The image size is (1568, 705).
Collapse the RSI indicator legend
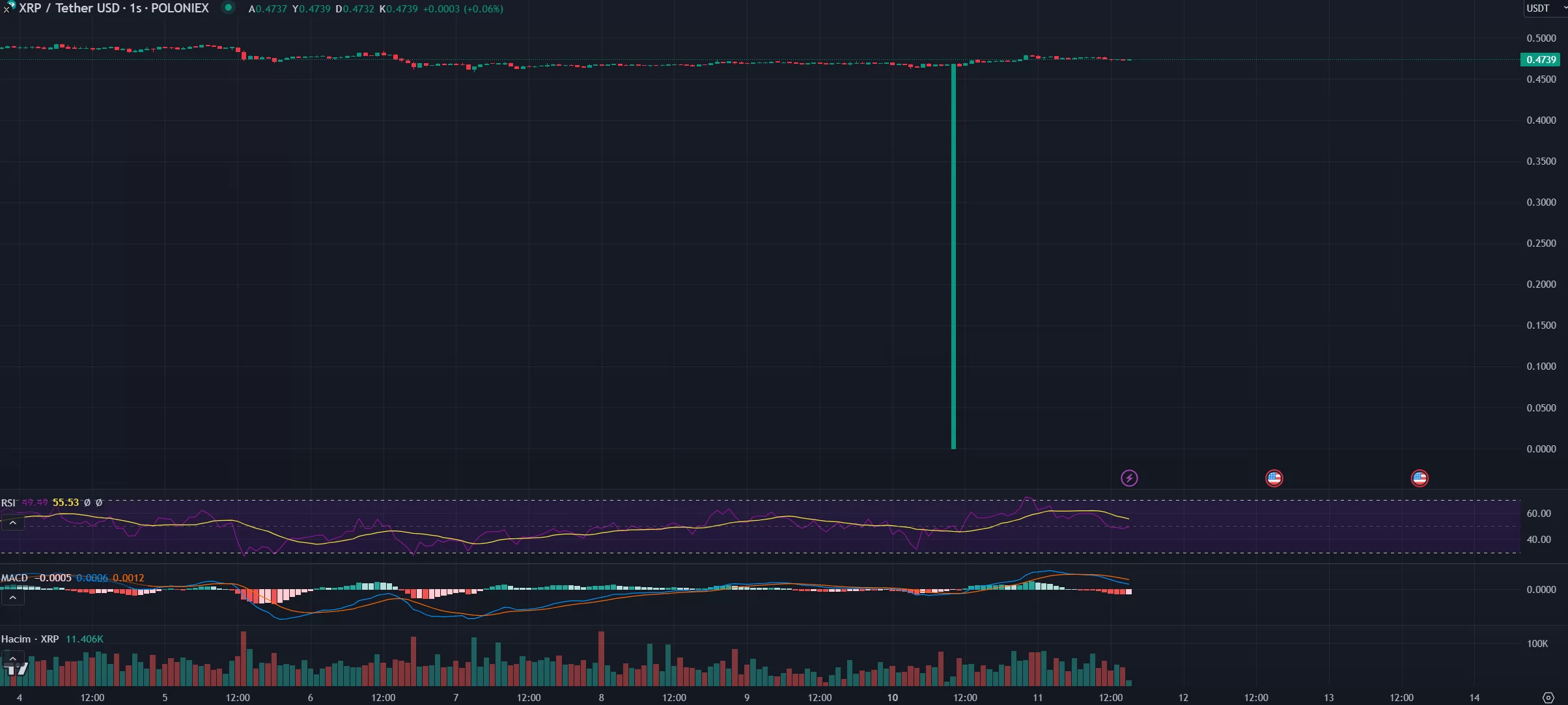12,523
